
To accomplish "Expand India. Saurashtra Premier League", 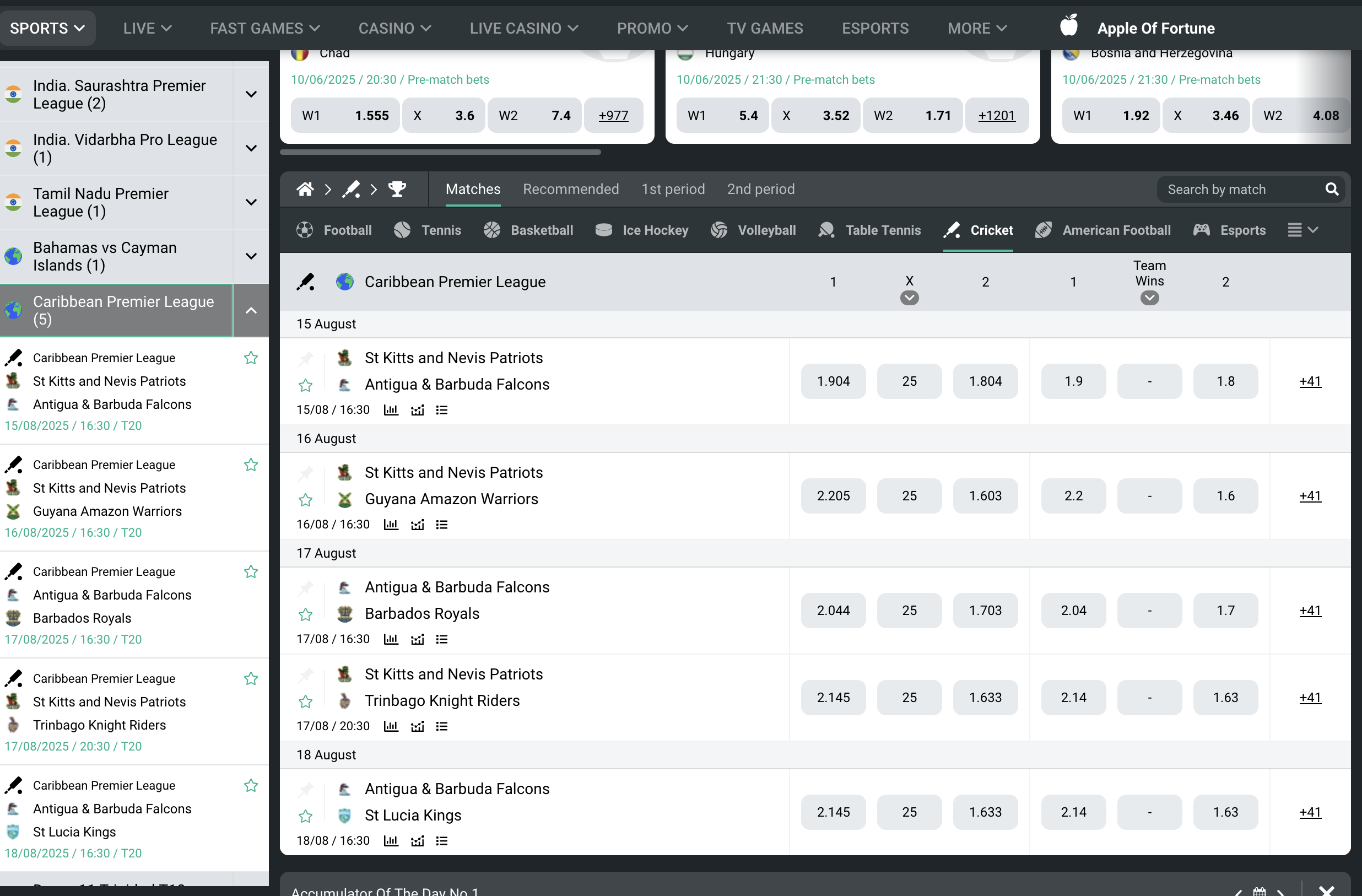I will 251,94.
